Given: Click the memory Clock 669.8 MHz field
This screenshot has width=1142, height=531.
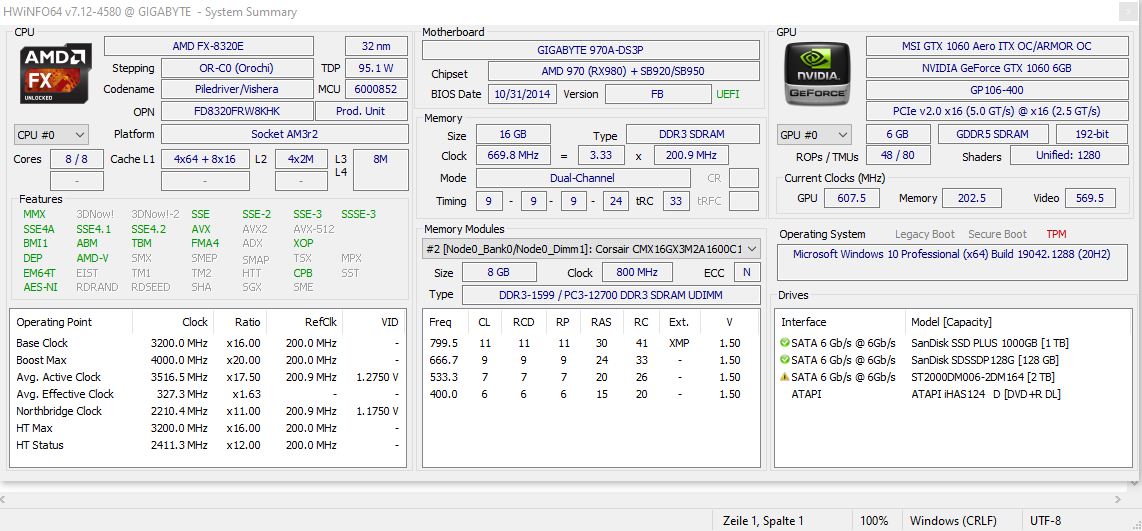Looking at the screenshot, I should point(513,155).
